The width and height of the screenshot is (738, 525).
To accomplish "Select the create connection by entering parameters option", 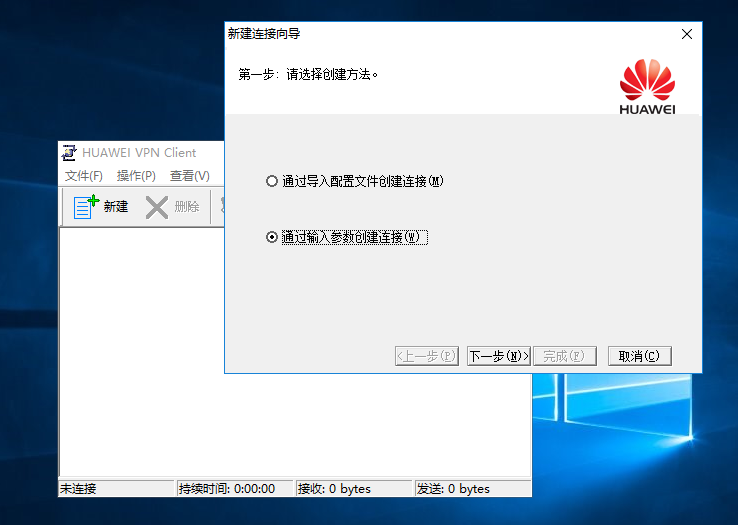I will (272, 237).
